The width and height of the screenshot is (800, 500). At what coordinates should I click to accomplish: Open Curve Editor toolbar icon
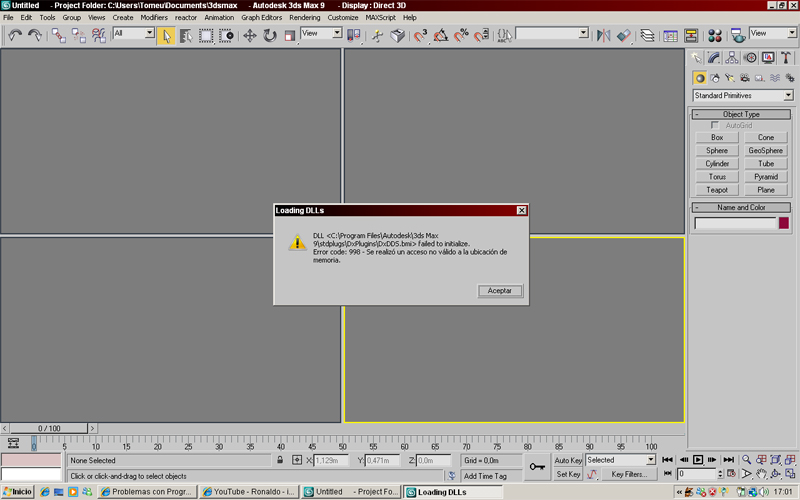tap(670, 36)
